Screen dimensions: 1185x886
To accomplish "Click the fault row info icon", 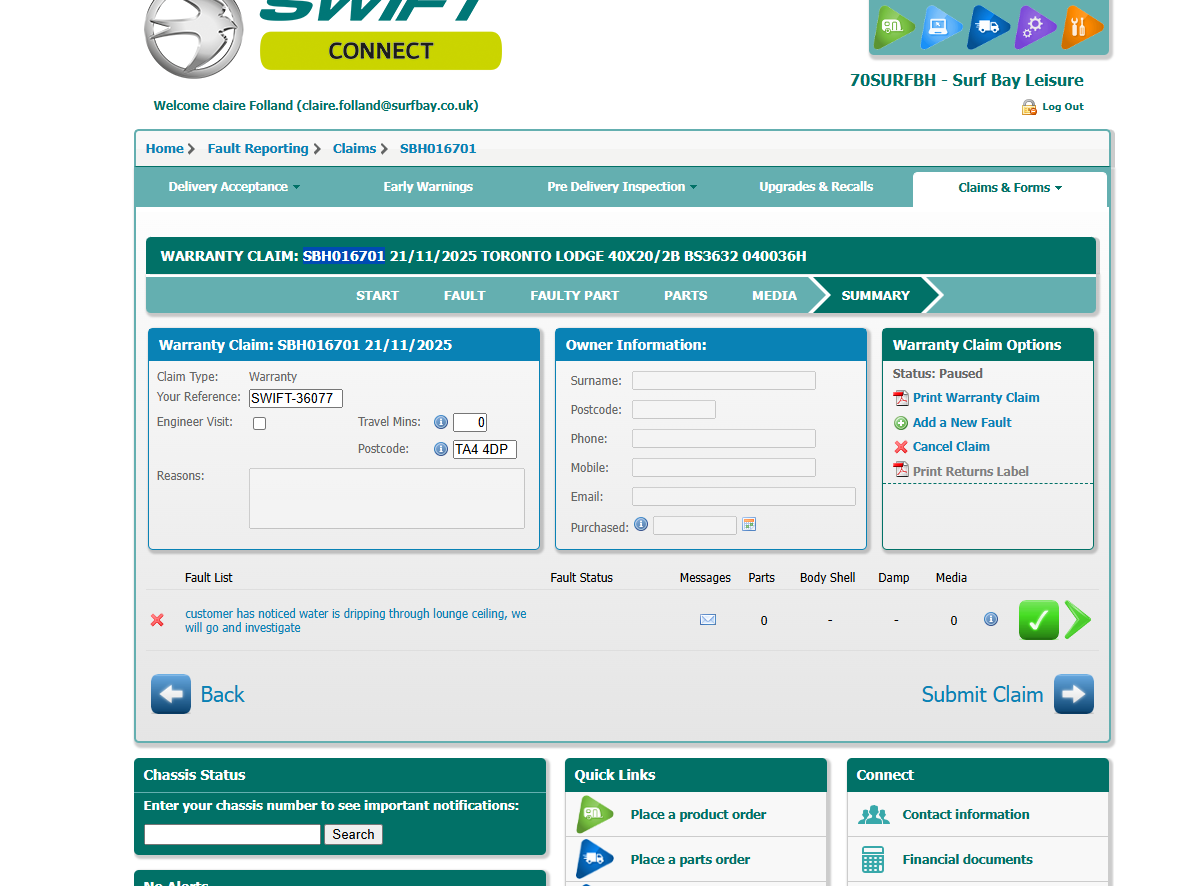I will click(x=991, y=619).
